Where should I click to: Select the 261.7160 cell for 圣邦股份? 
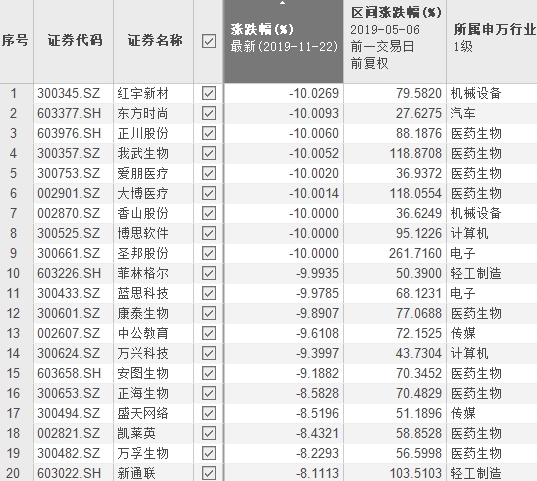415,253
